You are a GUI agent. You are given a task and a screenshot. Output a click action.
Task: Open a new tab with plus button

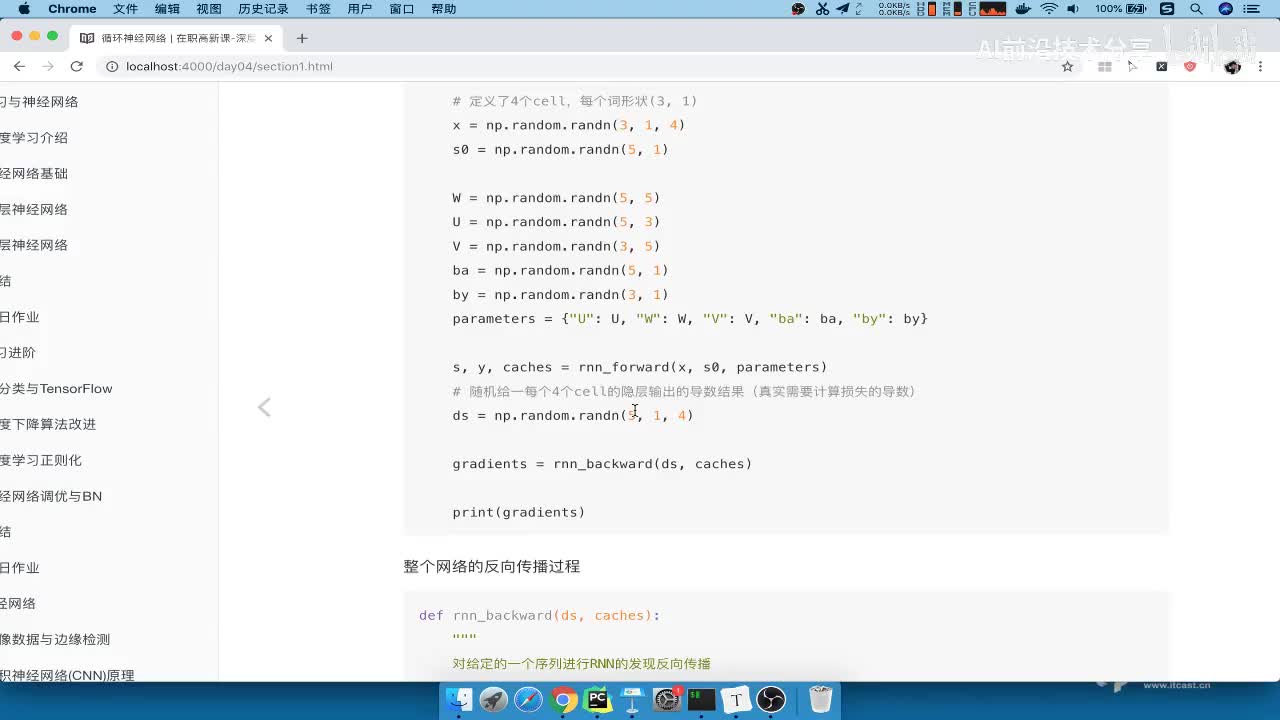tap(302, 38)
